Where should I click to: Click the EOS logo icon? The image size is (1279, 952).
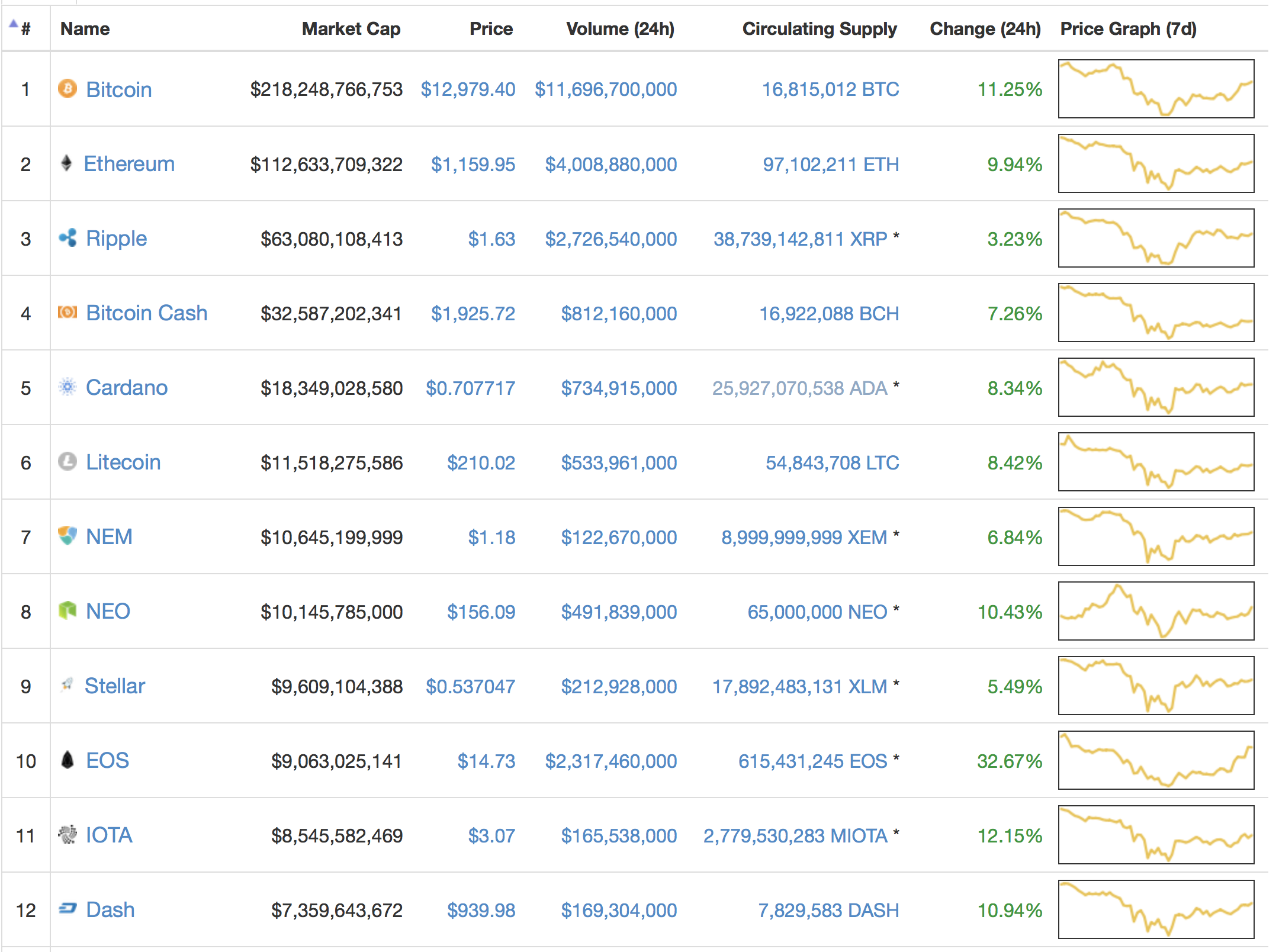68,760
